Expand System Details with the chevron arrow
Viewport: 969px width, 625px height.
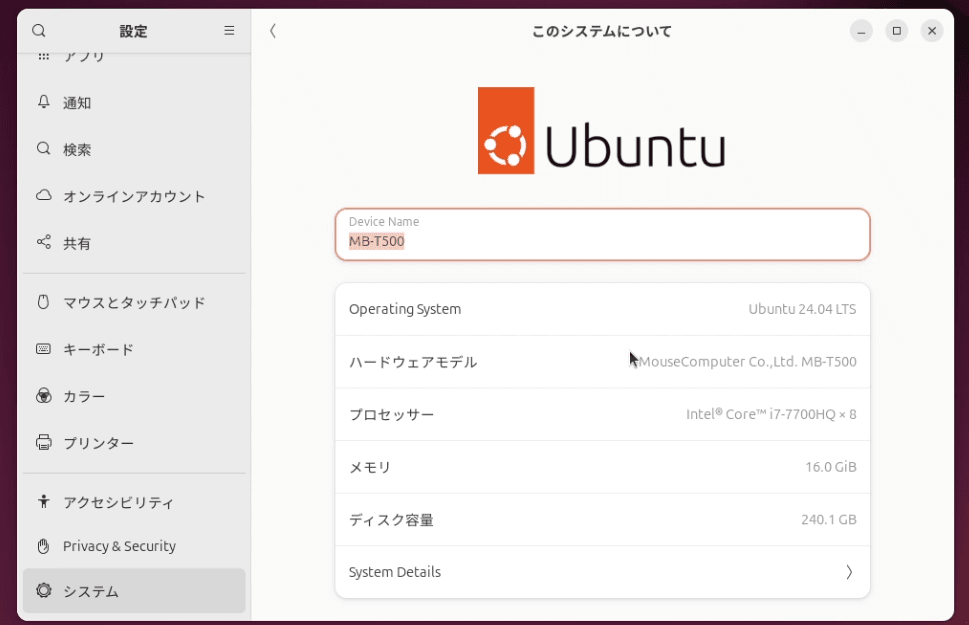(848, 572)
